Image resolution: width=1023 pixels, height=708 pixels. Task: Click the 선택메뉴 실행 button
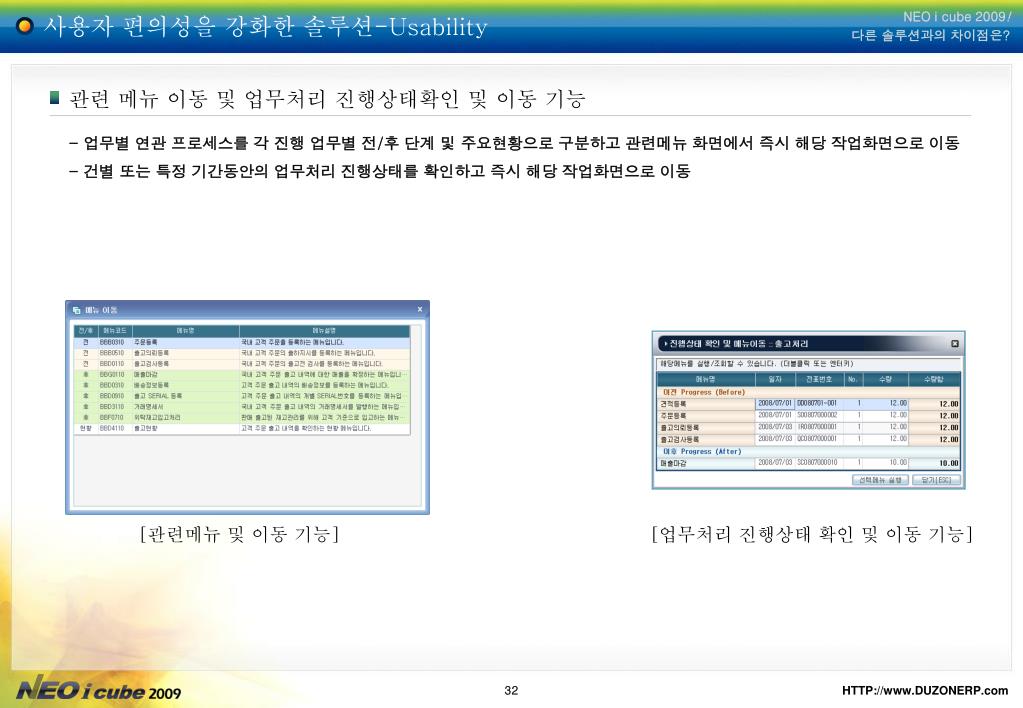tap(880, 480)
